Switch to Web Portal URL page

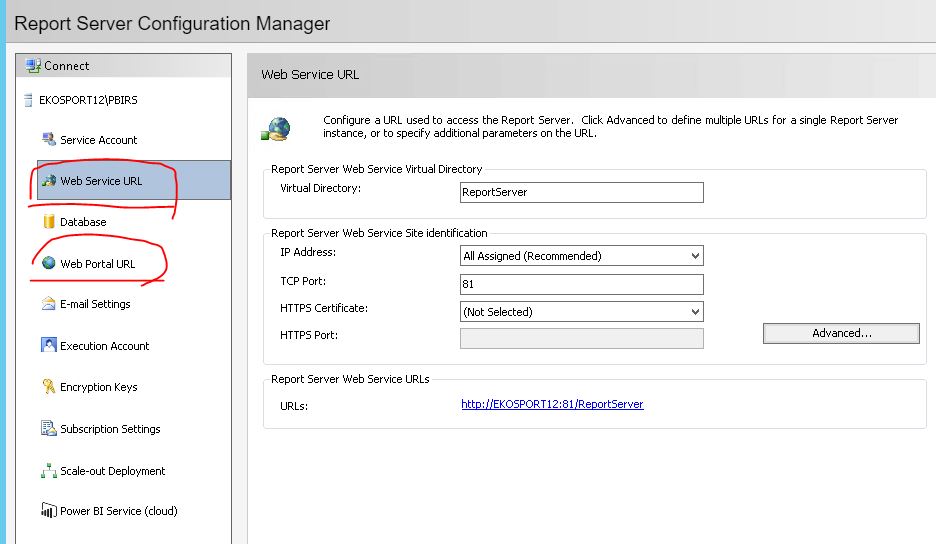coord(97,263)
